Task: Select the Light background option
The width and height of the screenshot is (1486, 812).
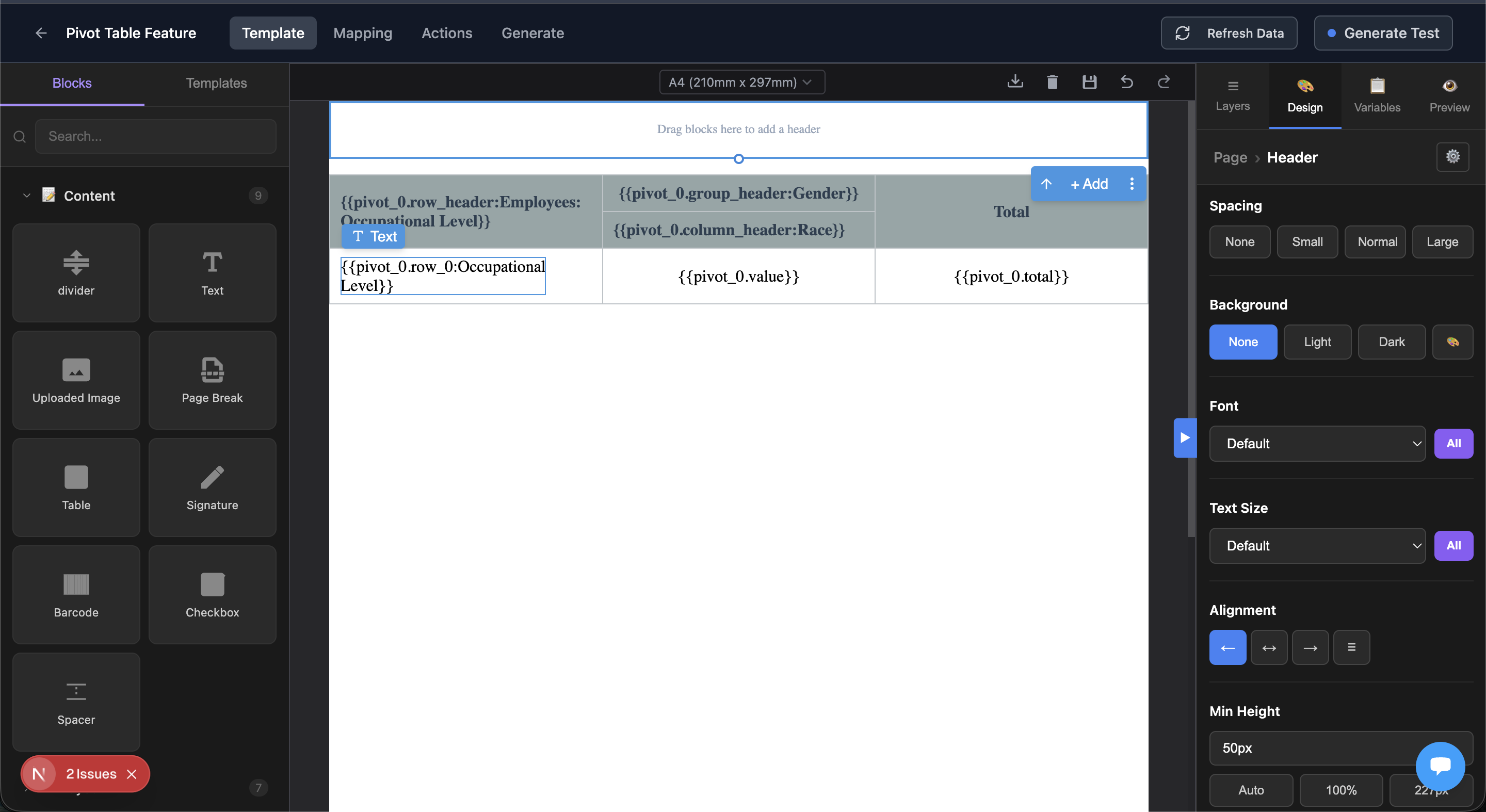Action: coord(1317,342)
